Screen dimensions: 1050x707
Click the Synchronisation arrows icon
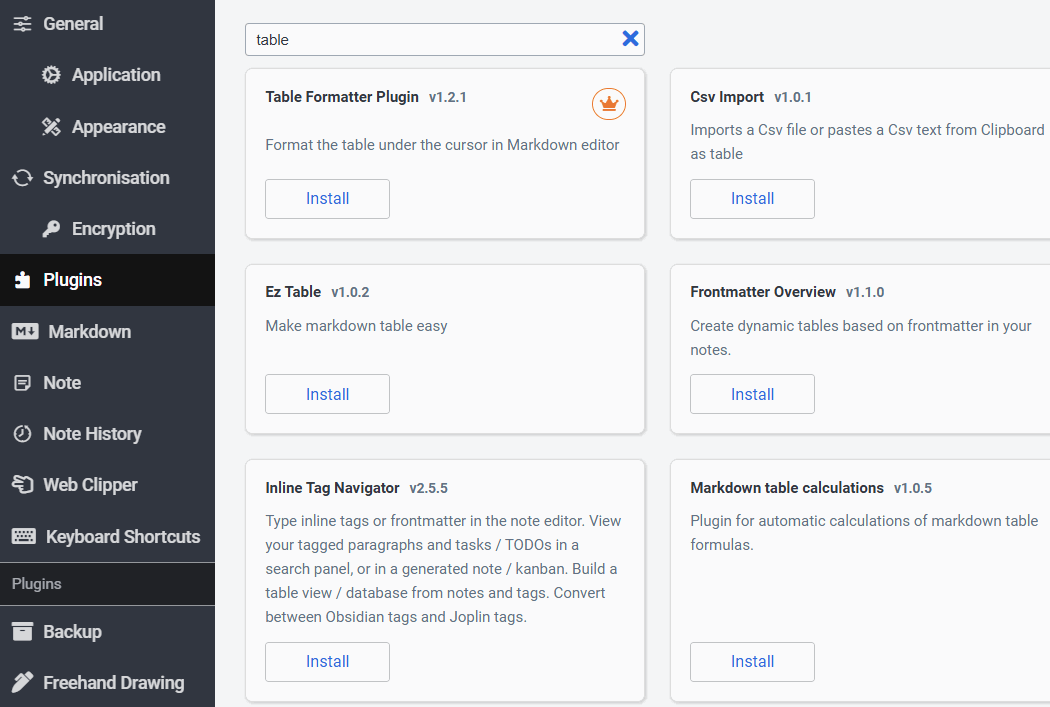(22, 178)
